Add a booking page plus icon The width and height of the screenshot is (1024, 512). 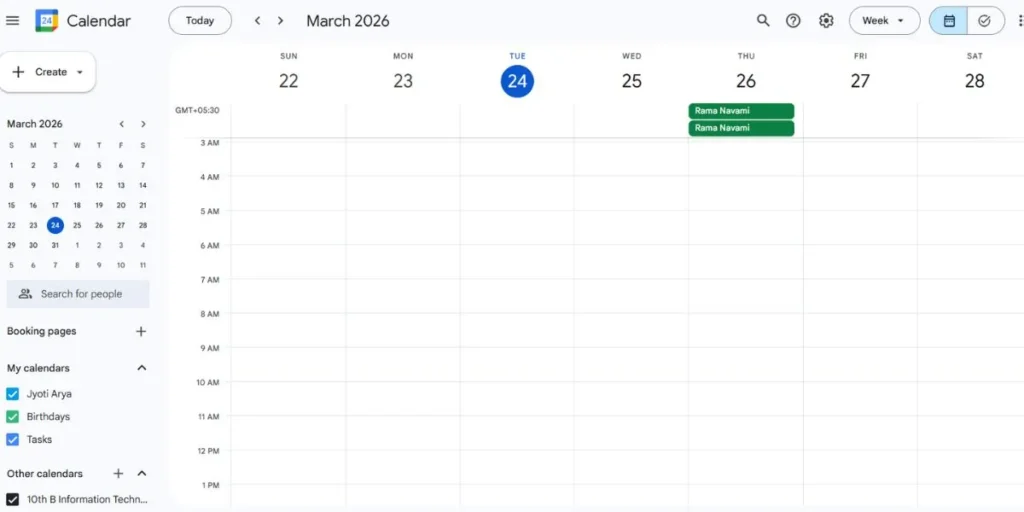141,332
